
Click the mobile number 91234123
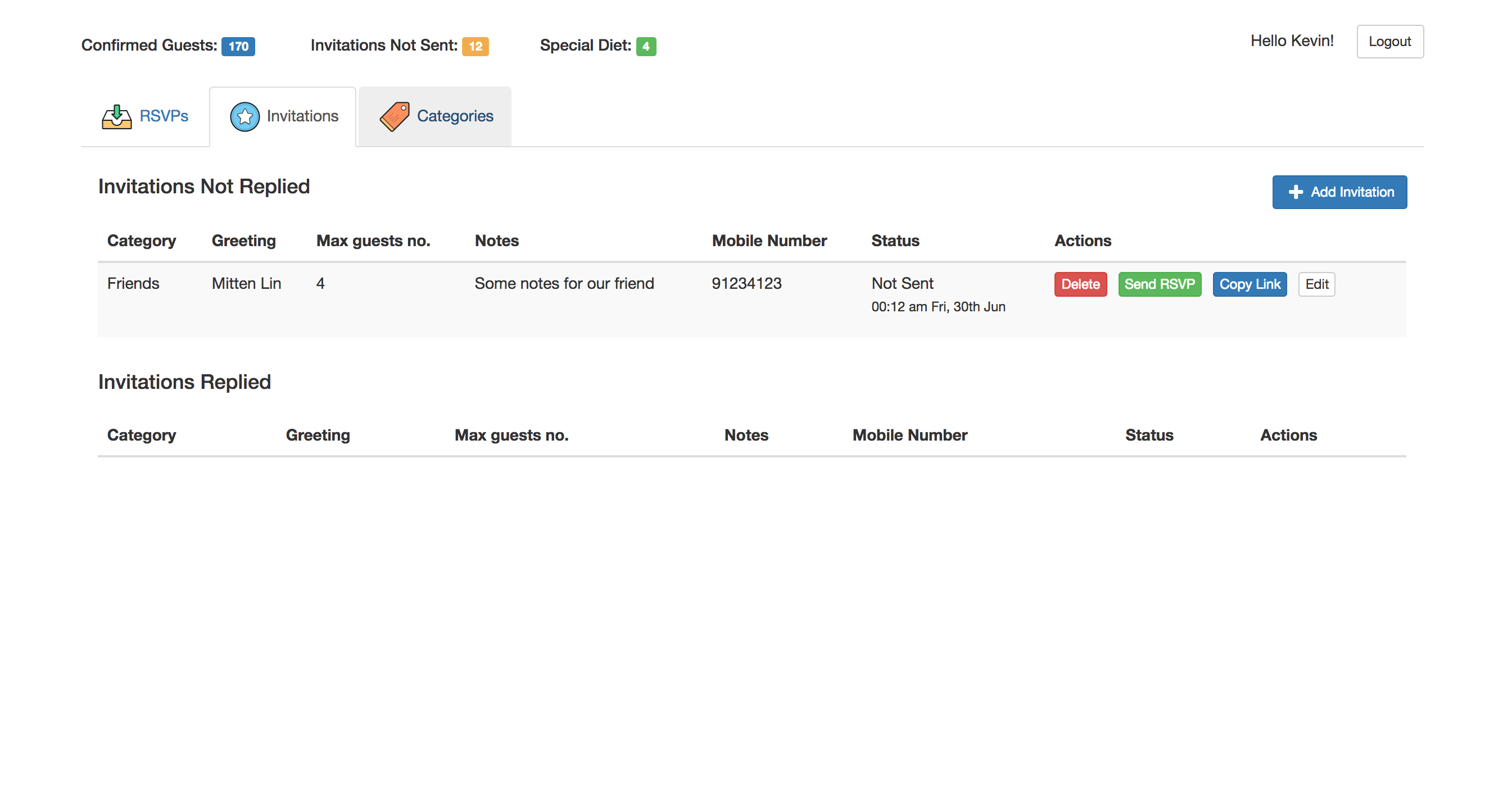(x=746, y=283)
